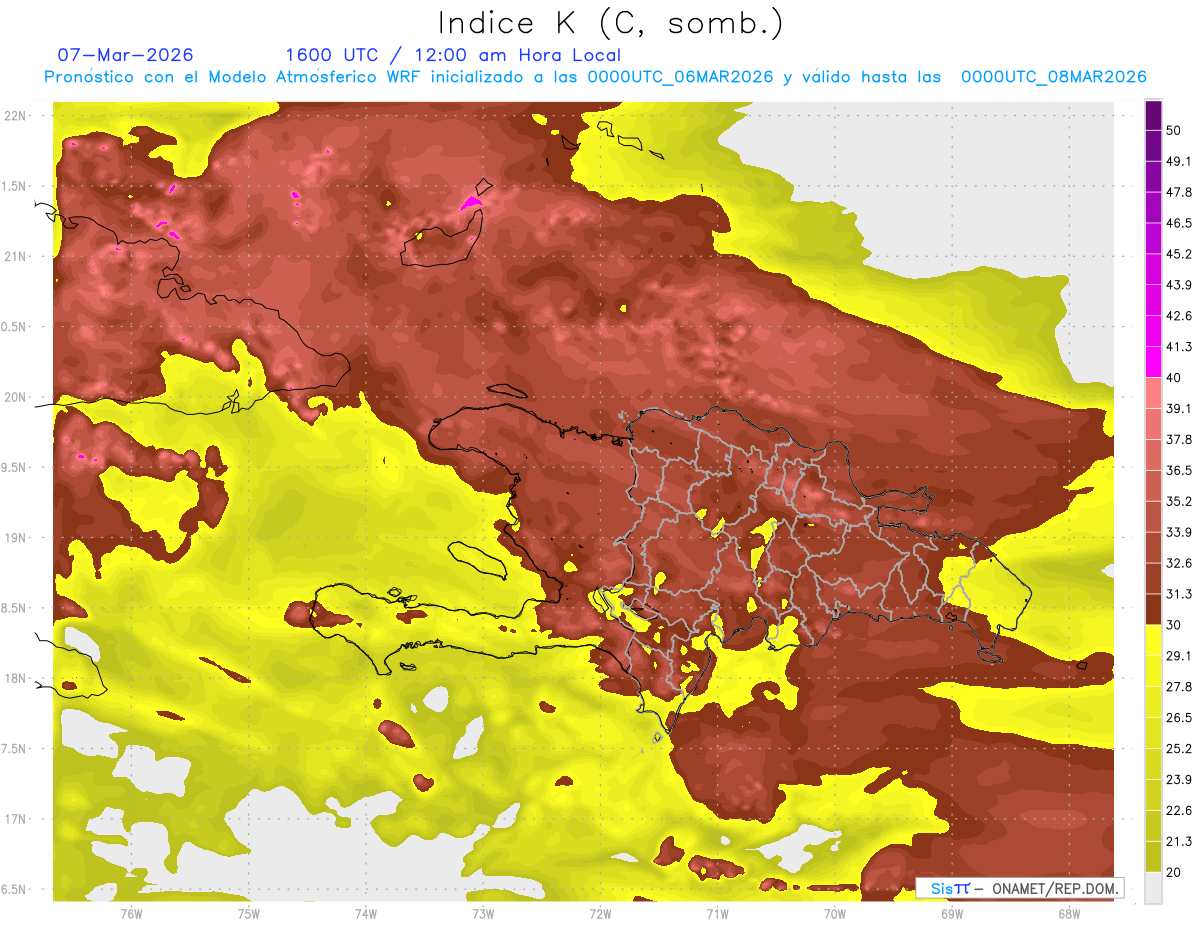Click the "22N" latitude label
Screen dimensions: 1200x927
point(15,115)
